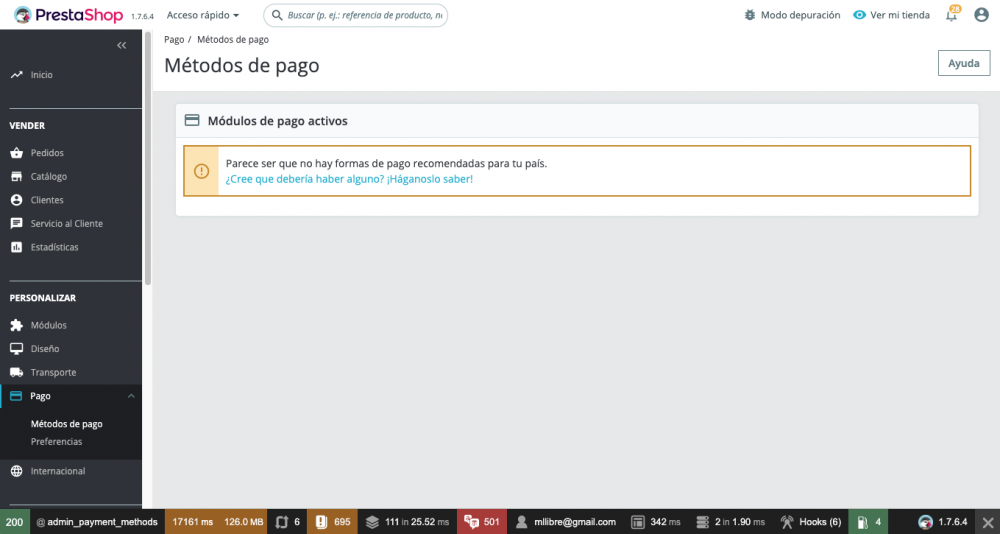Image resolution: width=1000 pixels, height=534 pixels.
Task: Click the Transporte truck icon
Action: coord(17,373)
